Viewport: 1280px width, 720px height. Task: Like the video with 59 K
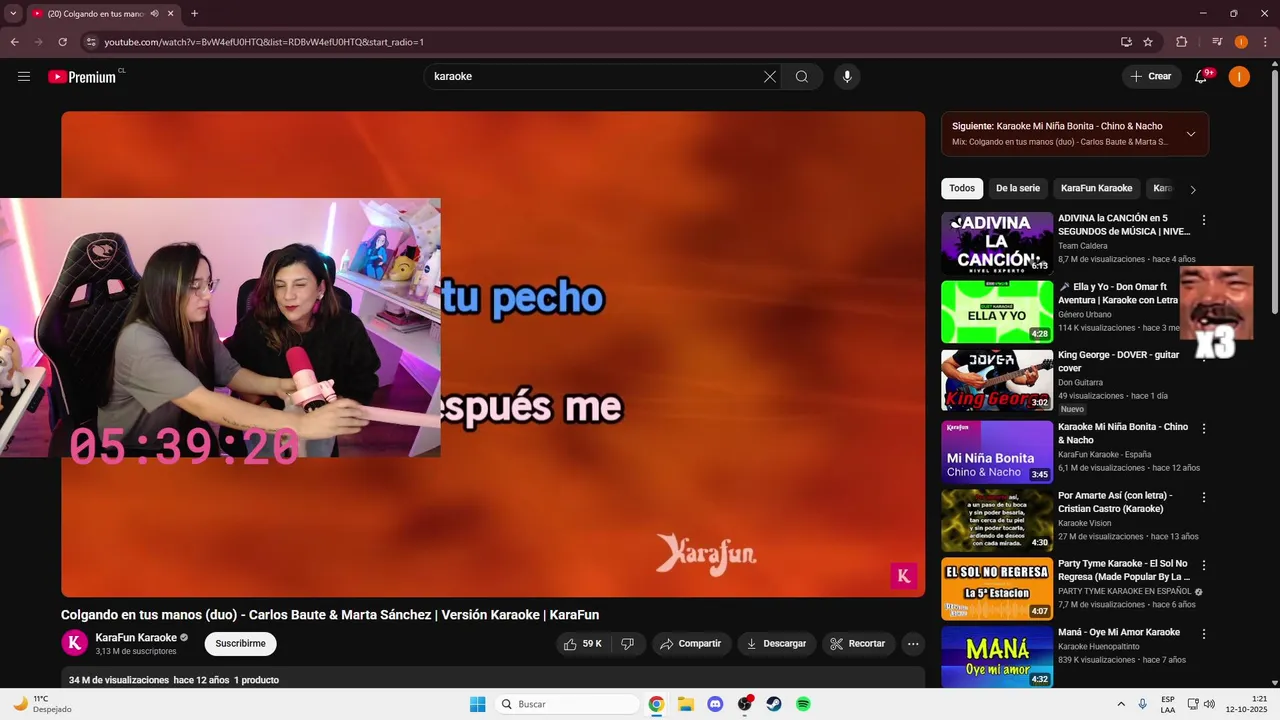pyautogui.click(x=583, y=644)
